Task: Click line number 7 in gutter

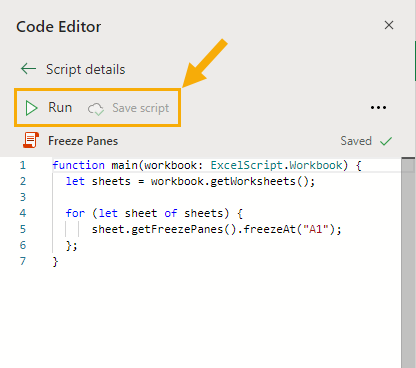Action: pyautogui.click(x=22, y=261)
